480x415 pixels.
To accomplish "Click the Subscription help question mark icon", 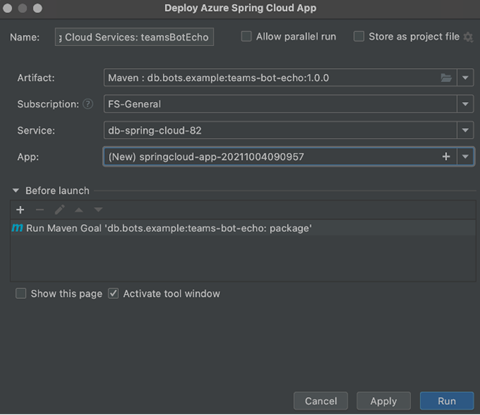I will pyautogui.click(x=88, y=104).
